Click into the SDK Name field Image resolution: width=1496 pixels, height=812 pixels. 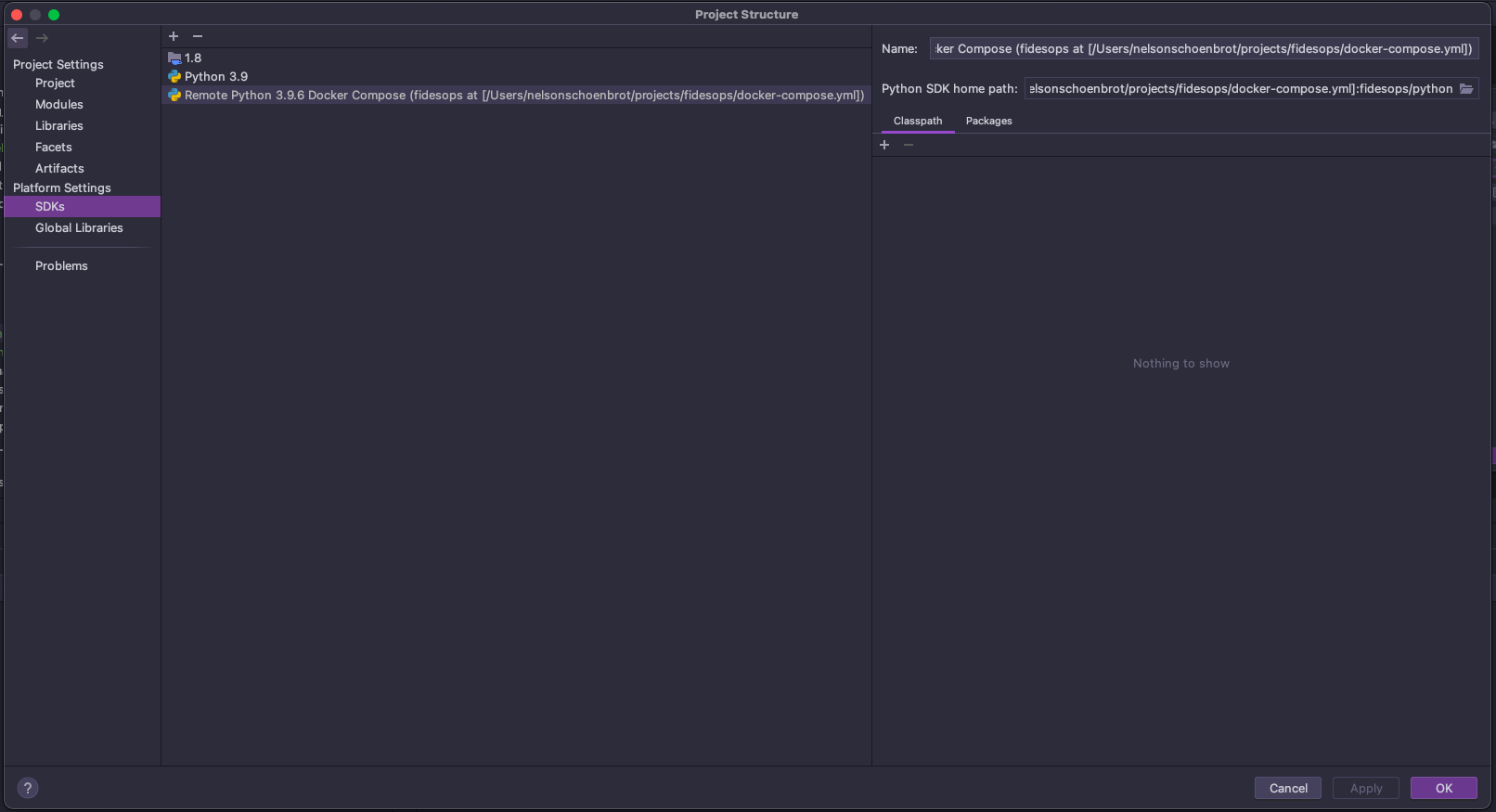1203,49
